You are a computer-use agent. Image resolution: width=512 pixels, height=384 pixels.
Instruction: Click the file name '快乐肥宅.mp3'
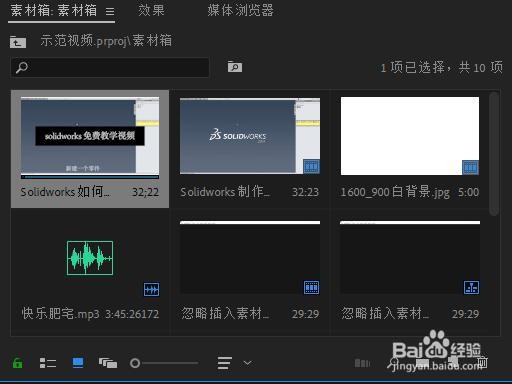[60, 314]
